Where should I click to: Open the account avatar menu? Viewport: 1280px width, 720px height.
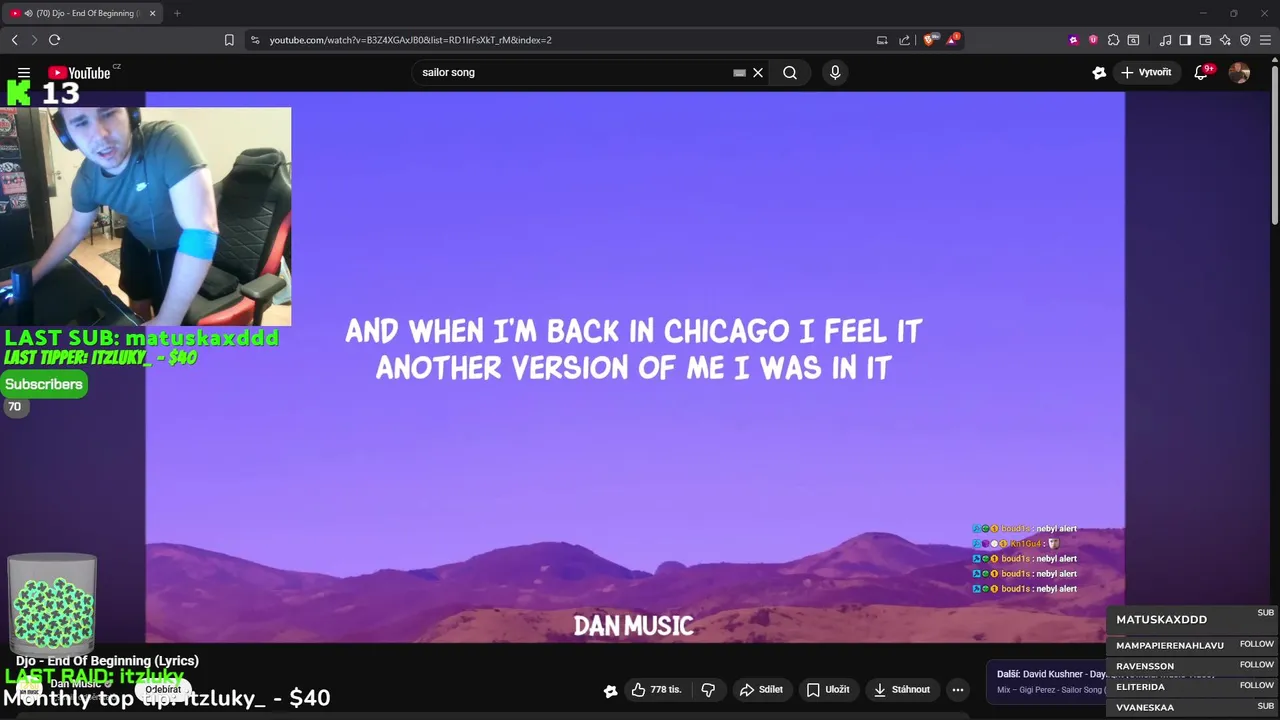pyautogui.click(x=1239, y=72)
